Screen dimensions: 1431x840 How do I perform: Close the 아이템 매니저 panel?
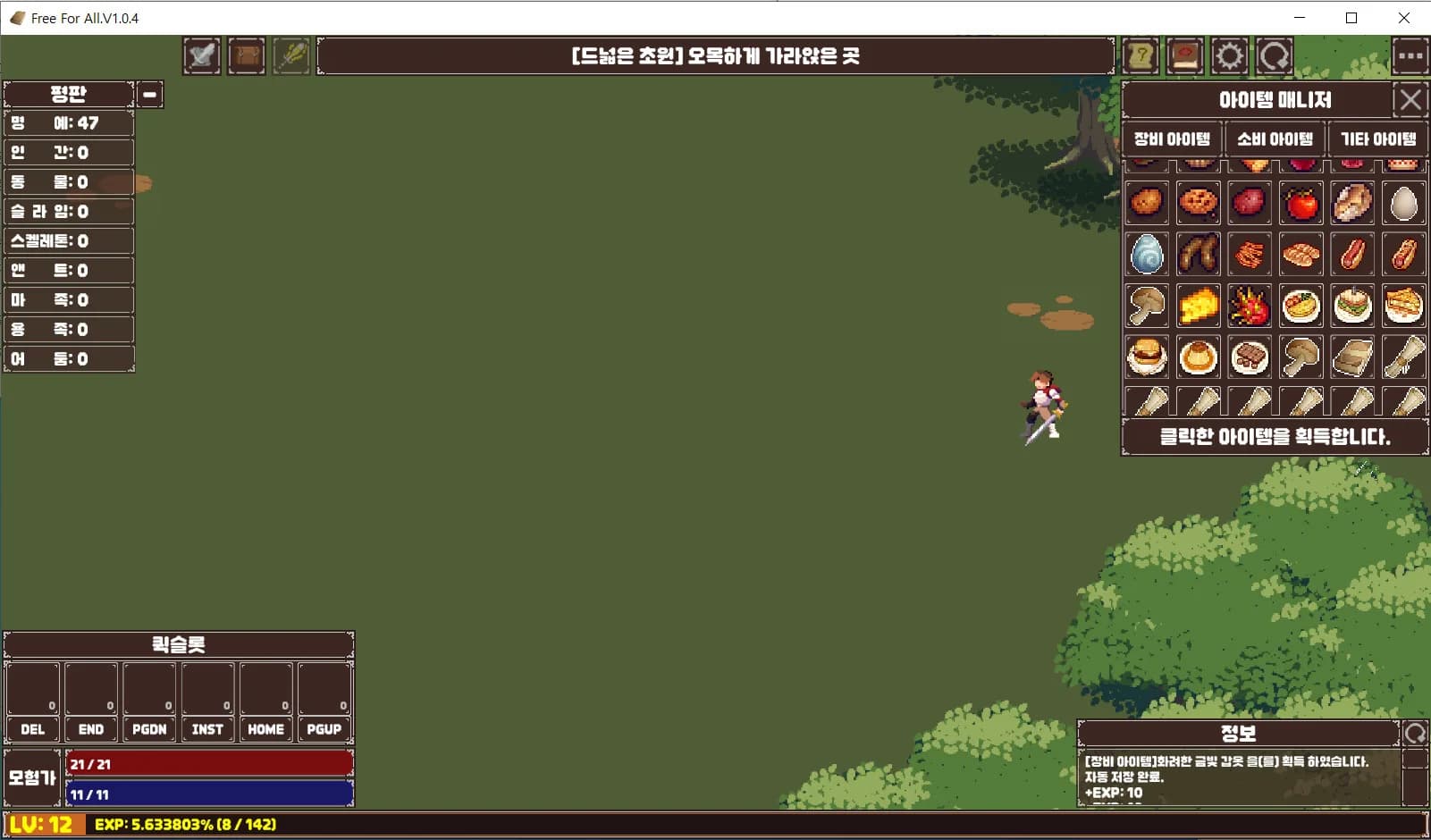point(1410,99)
